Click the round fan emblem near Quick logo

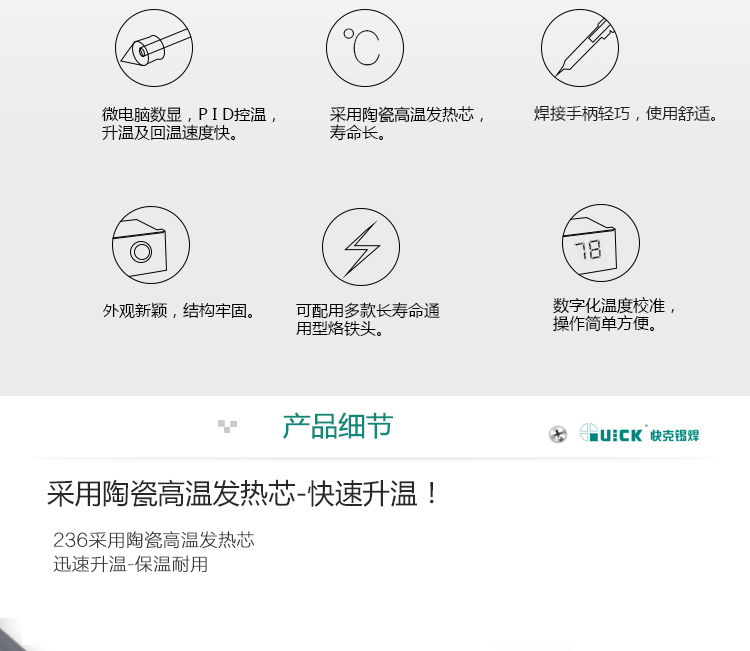[558, 434]
